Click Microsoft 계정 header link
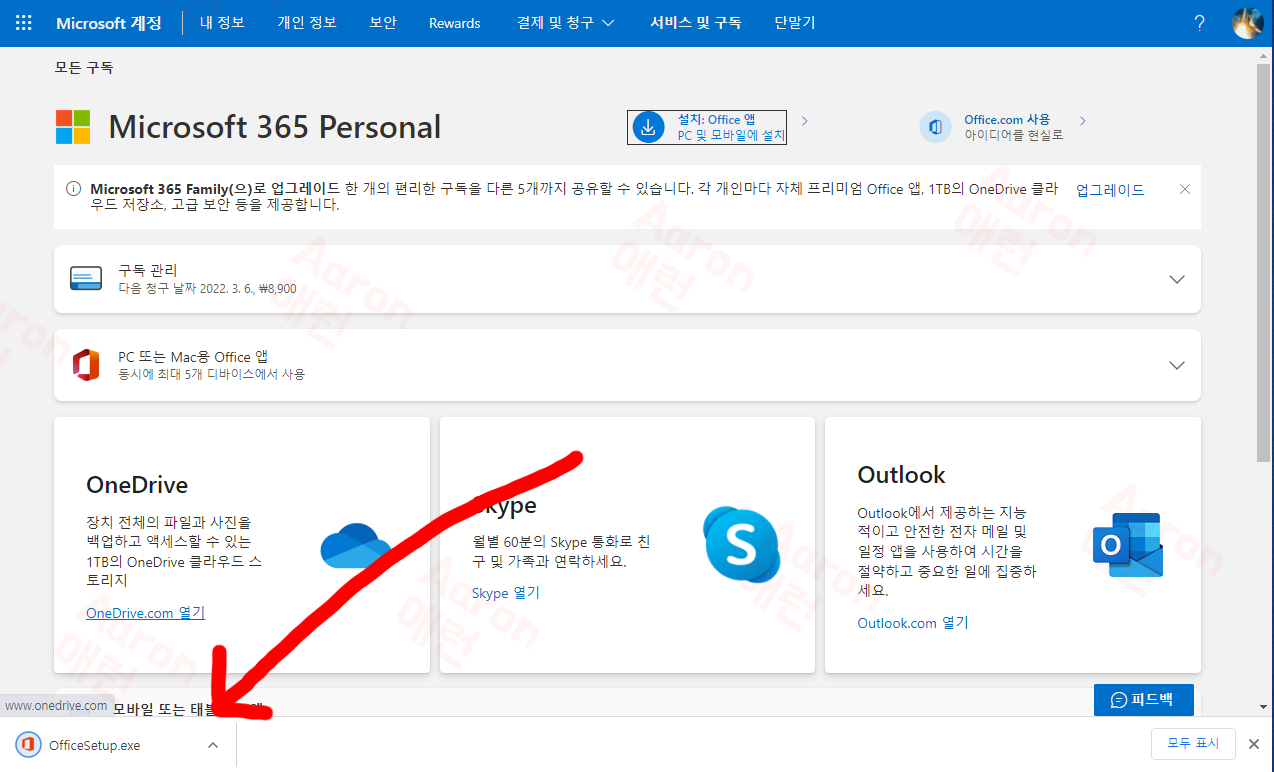 tap(109, 23)
